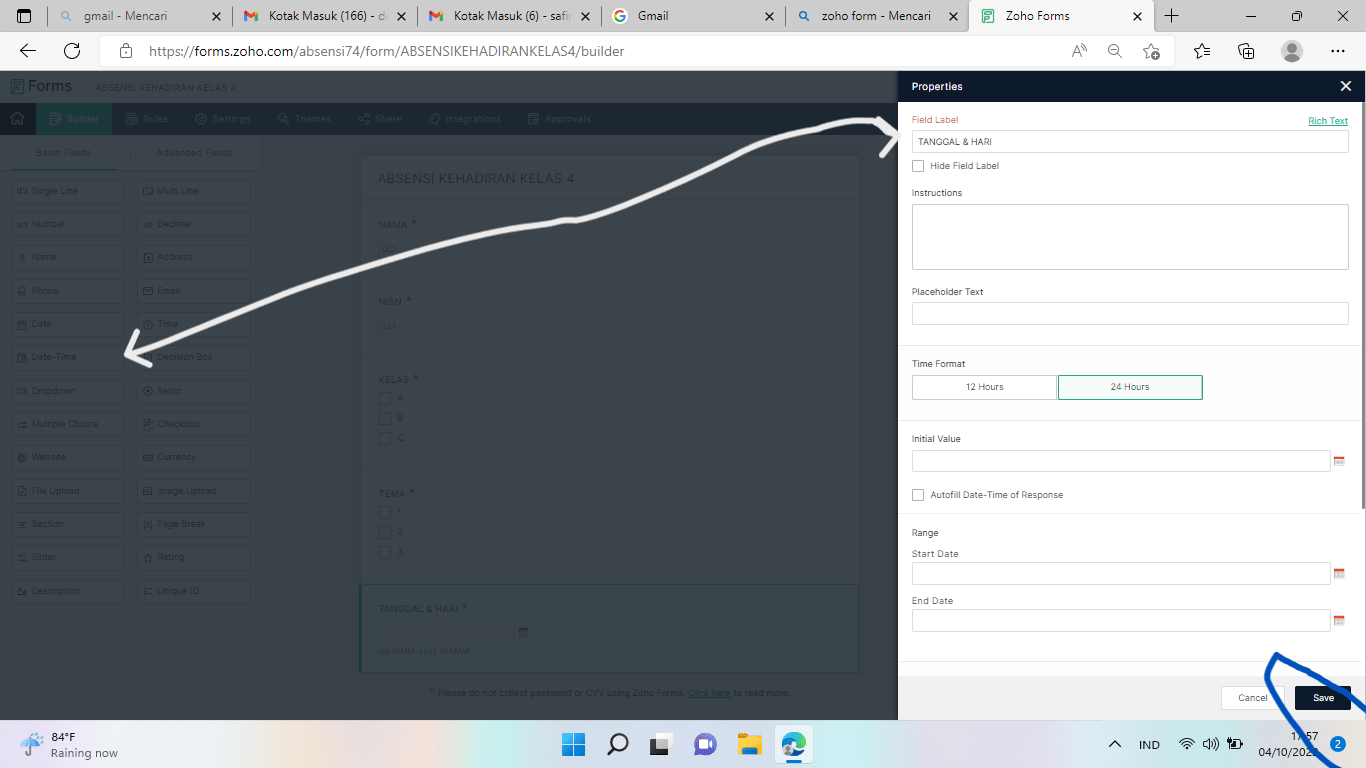This screenshot has width=1366, height=768.
Task: Click the browser back arrow
Action: [28, 51]
